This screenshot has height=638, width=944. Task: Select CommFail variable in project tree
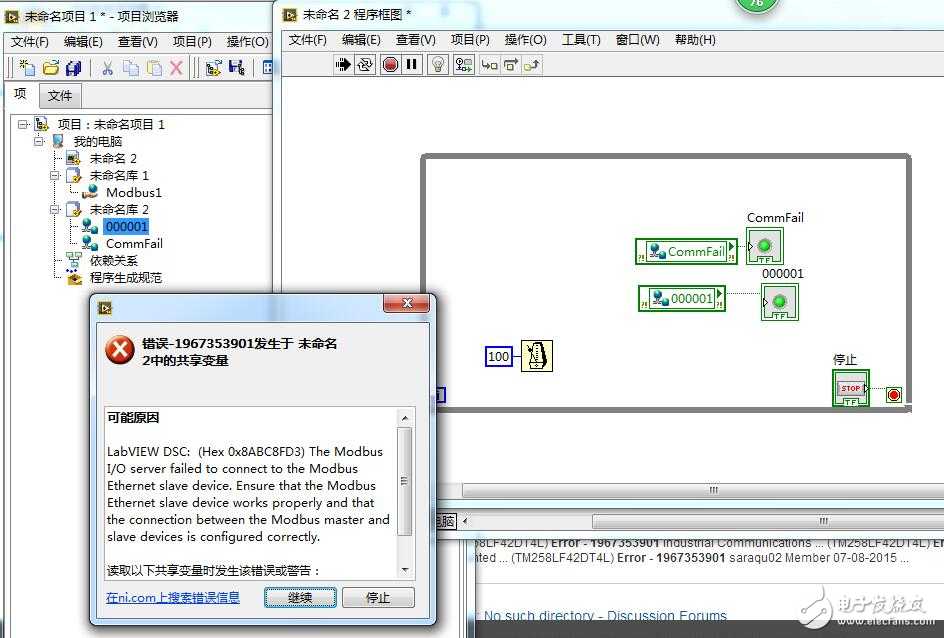pyautogui.click(x=134, y=244)
